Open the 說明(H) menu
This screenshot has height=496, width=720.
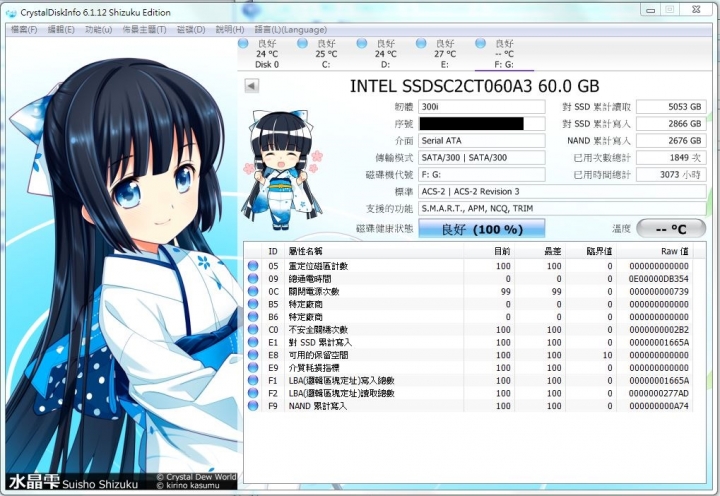(230, 30)
